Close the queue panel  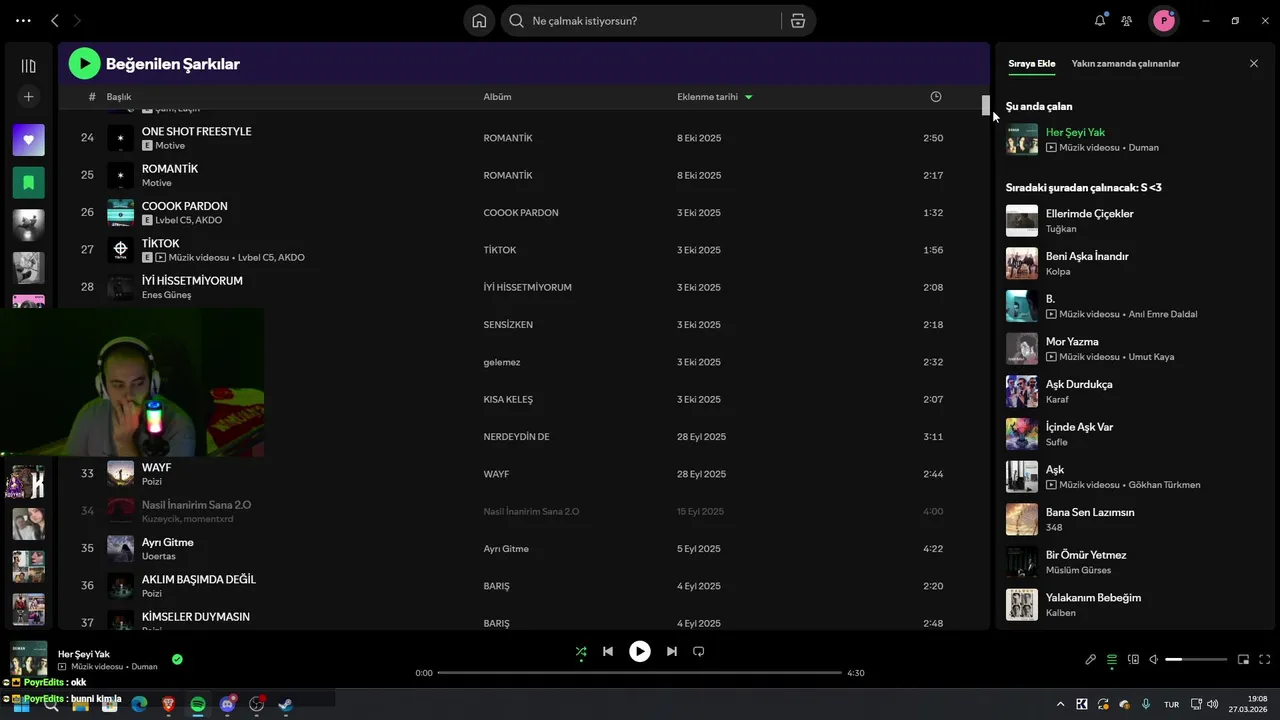click(1254, 63)
